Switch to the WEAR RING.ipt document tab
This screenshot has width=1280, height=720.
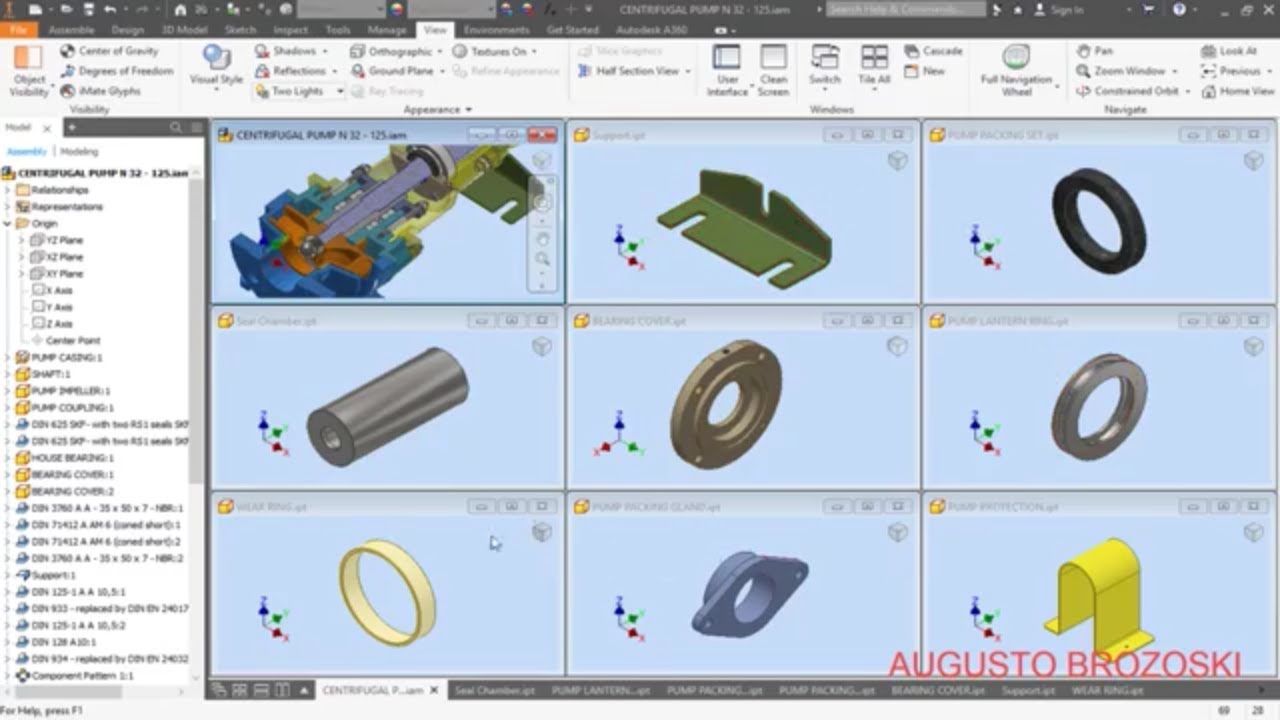(x=1108, y=690)
